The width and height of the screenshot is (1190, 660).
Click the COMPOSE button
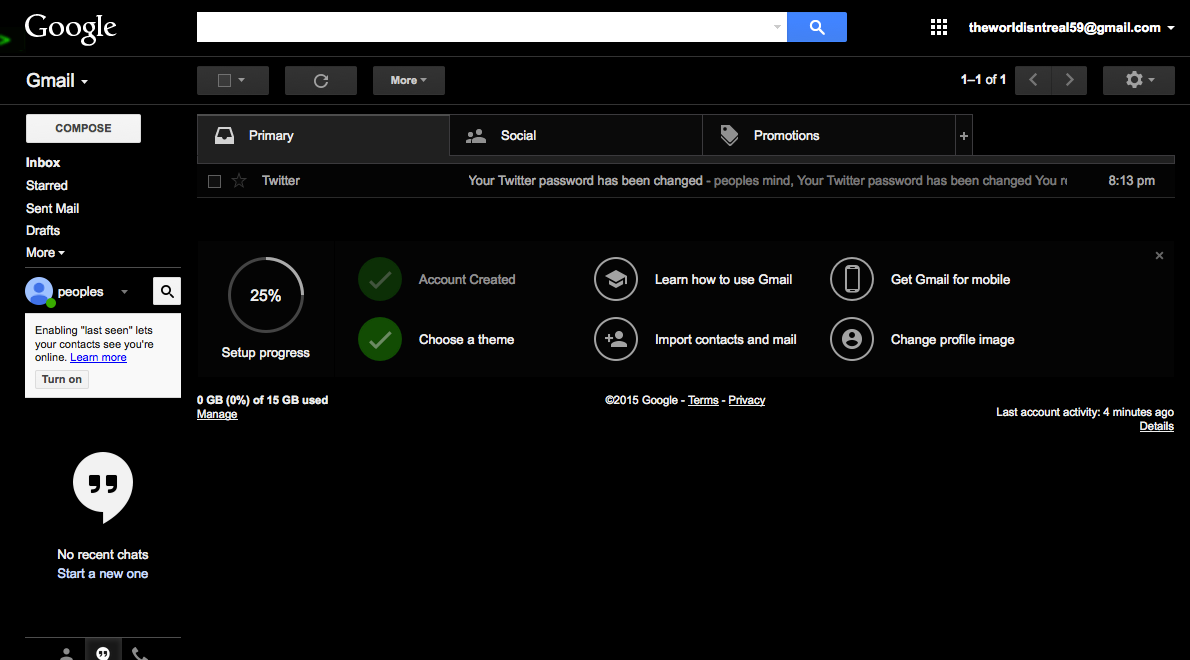coord(83,128)
